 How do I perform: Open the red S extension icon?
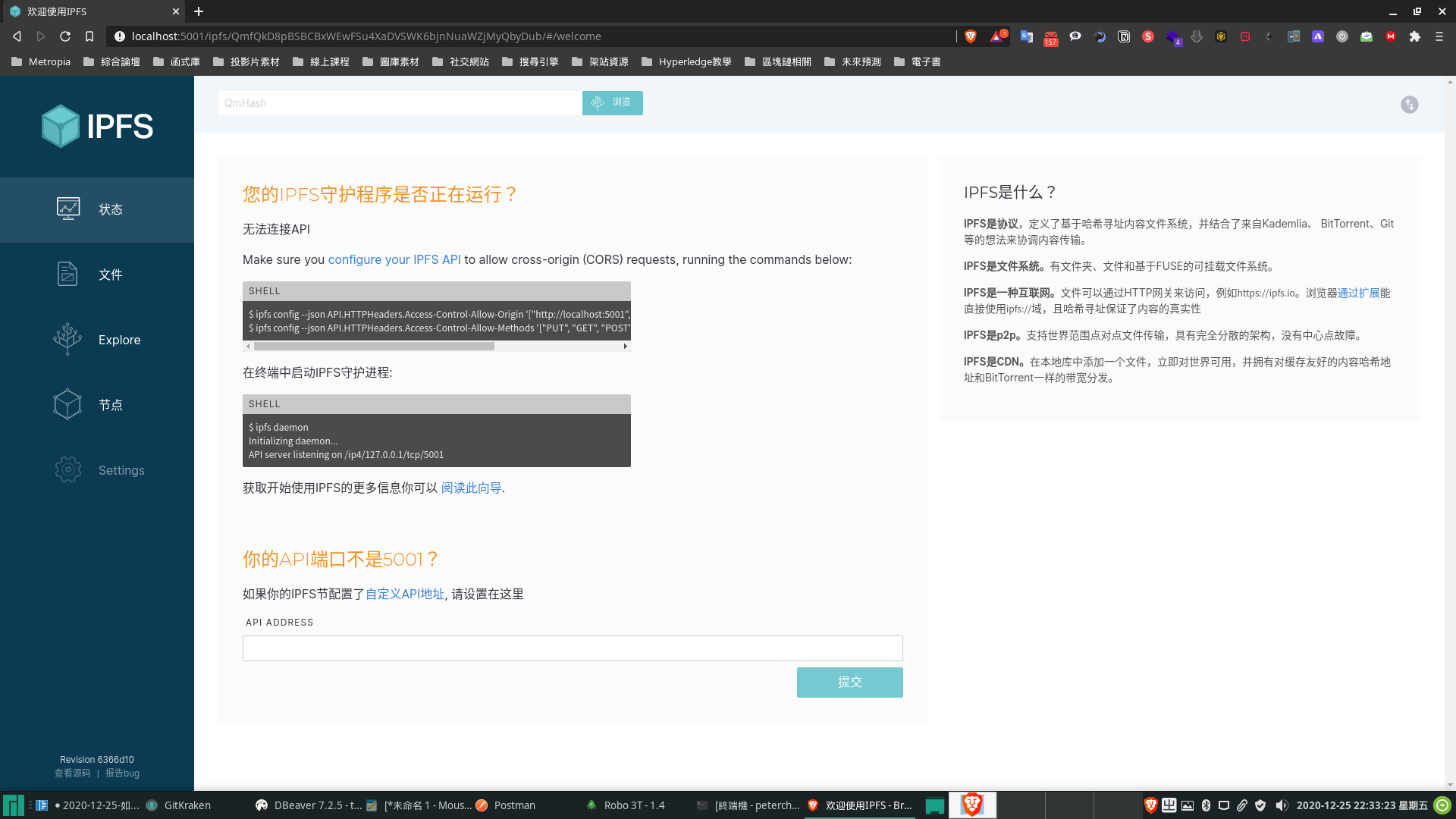pyautogui.click(x=1148, y=36)
